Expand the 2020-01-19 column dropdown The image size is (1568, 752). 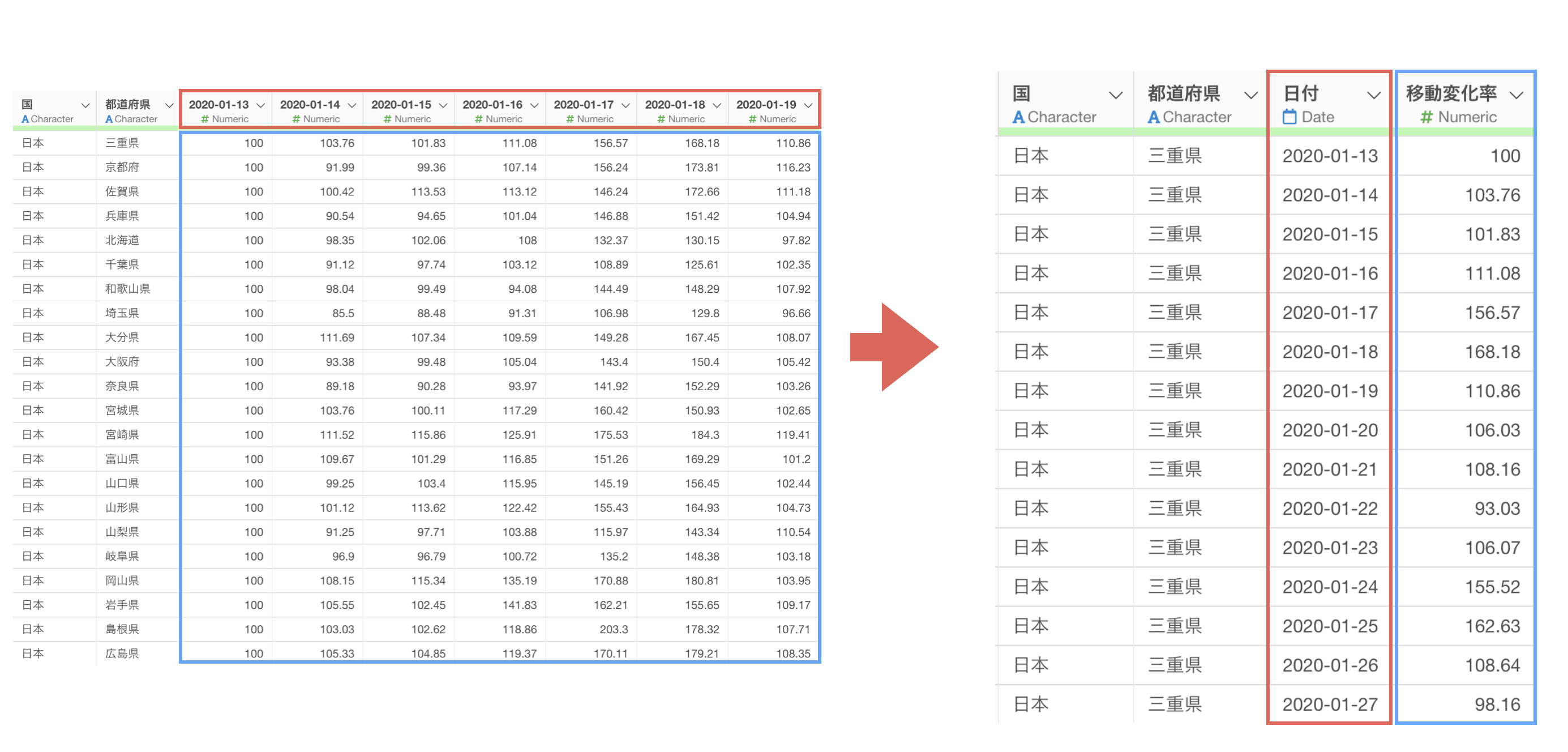click(x=808, y=105)
